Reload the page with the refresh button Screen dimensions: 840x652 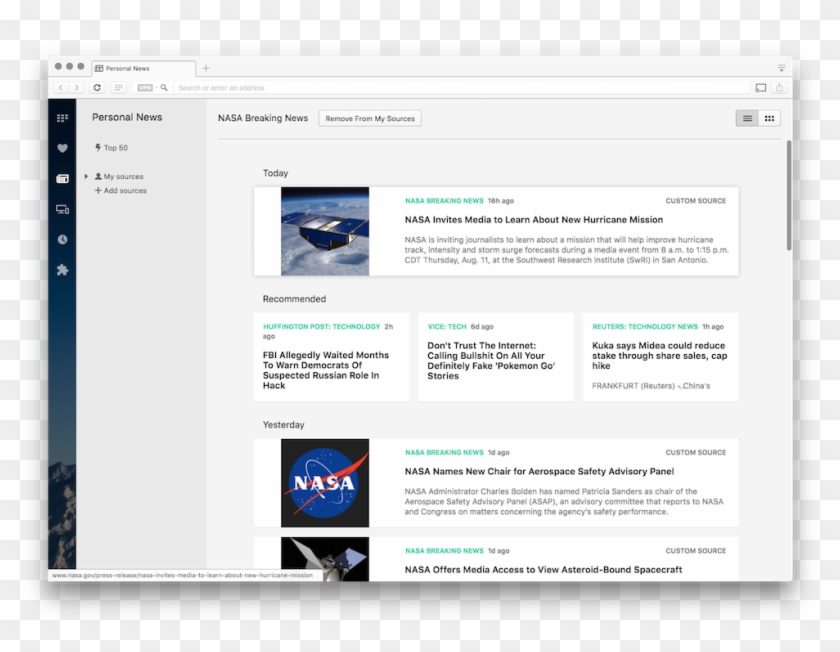click(97, 88)
